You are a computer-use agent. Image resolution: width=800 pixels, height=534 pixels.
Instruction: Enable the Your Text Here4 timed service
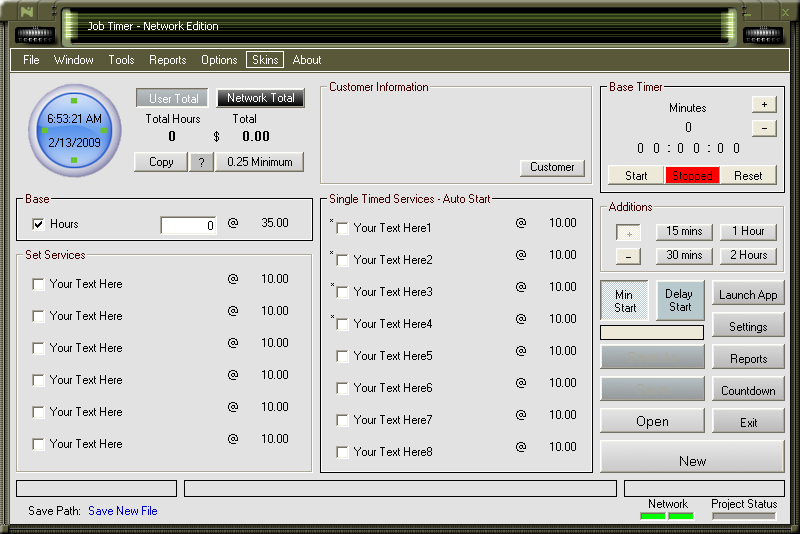click(342, 324)
